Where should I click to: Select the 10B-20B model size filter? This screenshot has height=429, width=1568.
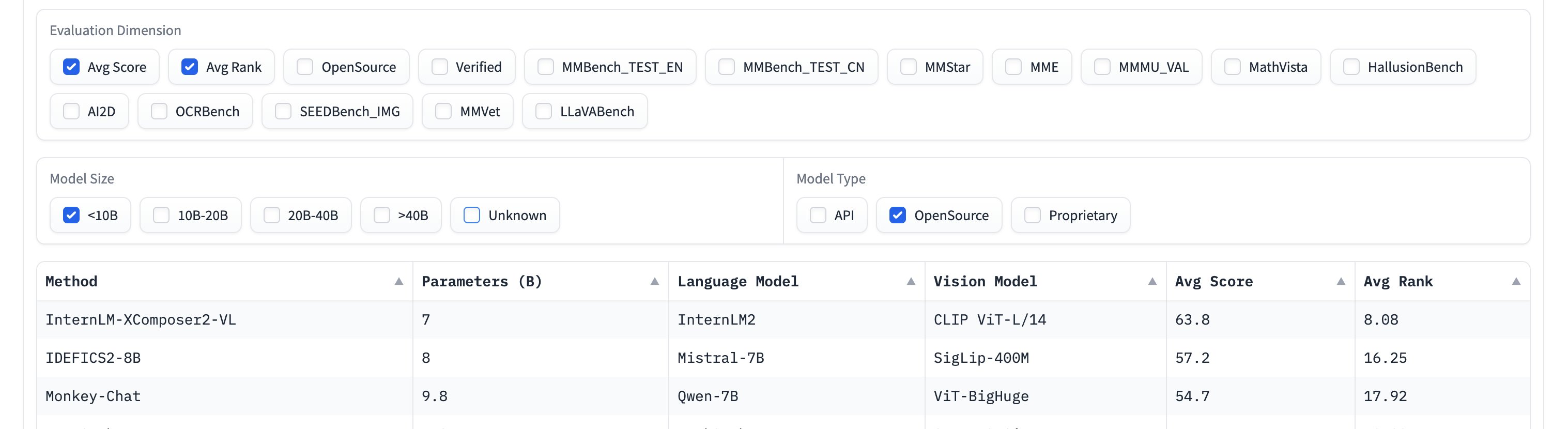pyautogui.click(x=161, y=216)
